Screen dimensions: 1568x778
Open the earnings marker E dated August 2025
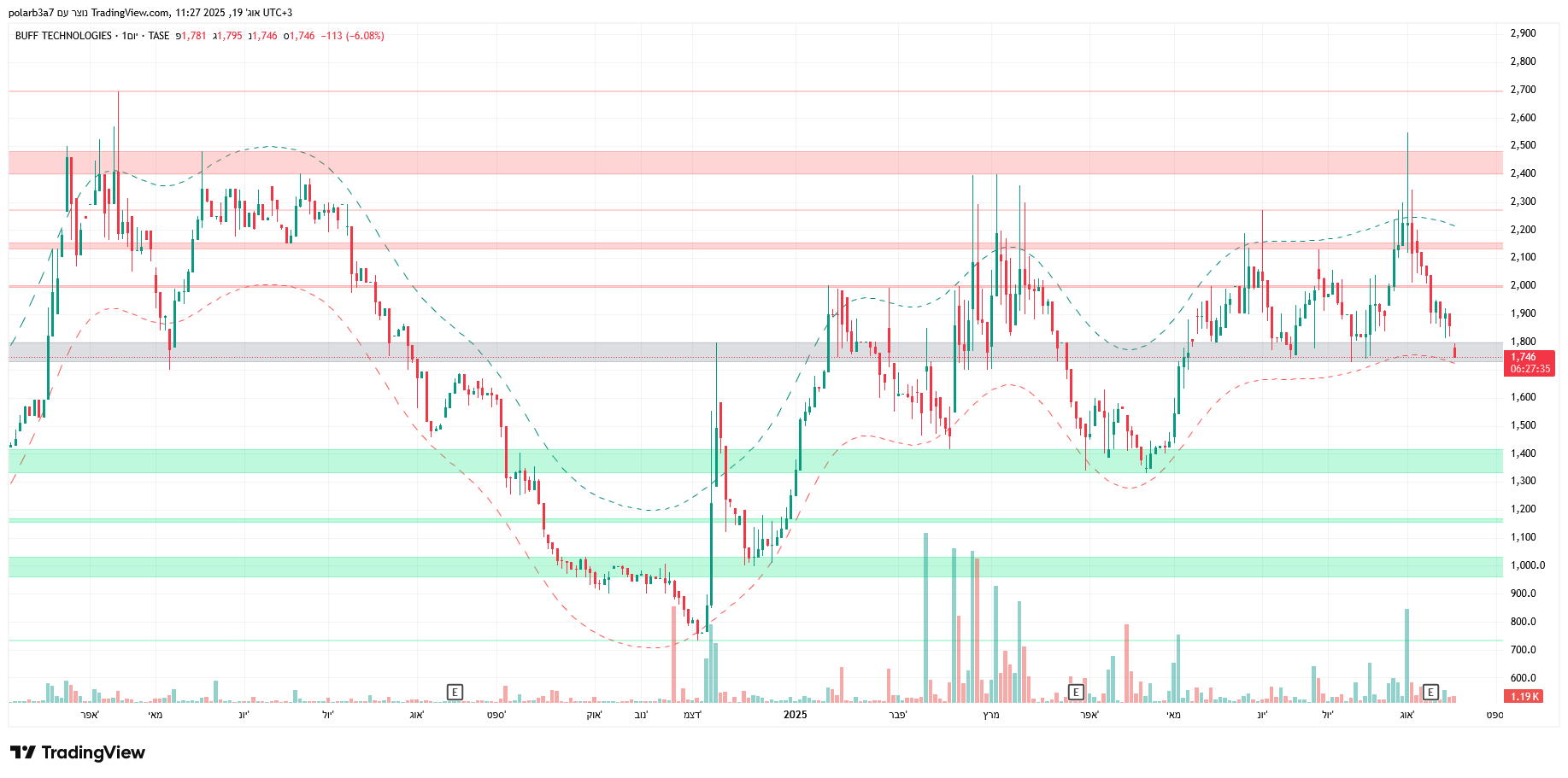click(1430, 692)
